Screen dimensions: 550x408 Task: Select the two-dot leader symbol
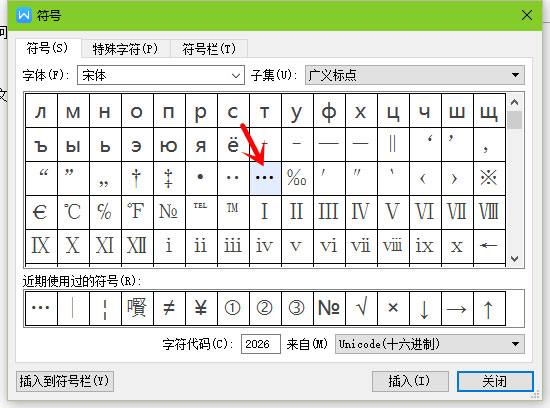233,178
